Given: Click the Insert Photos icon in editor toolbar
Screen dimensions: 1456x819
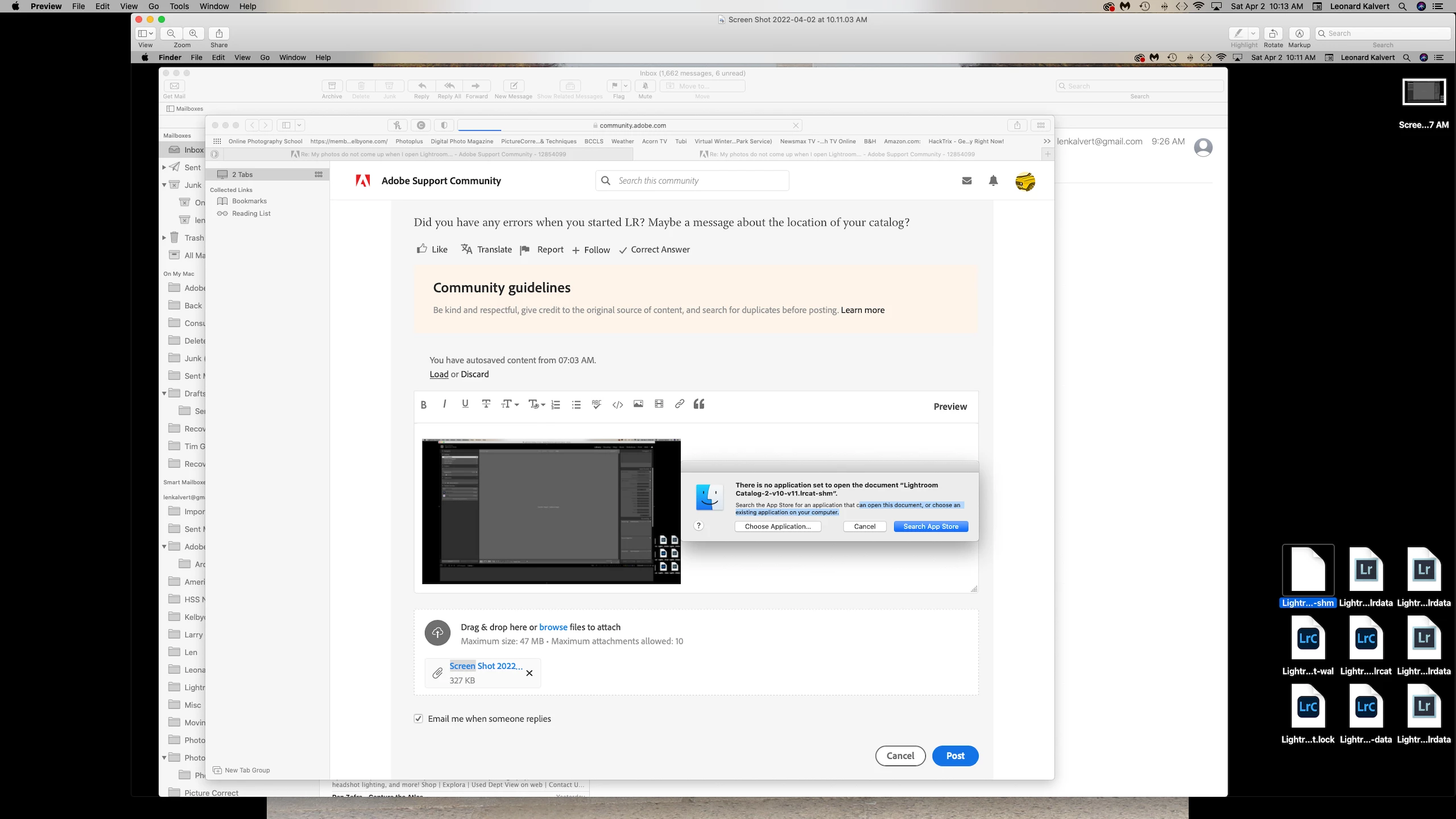Looking at the screenshot, I should point(638,404).
